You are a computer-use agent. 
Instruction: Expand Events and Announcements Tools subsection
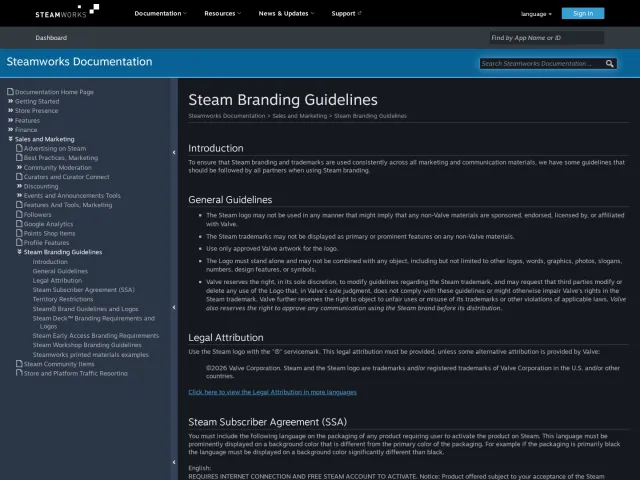point(19,196)
